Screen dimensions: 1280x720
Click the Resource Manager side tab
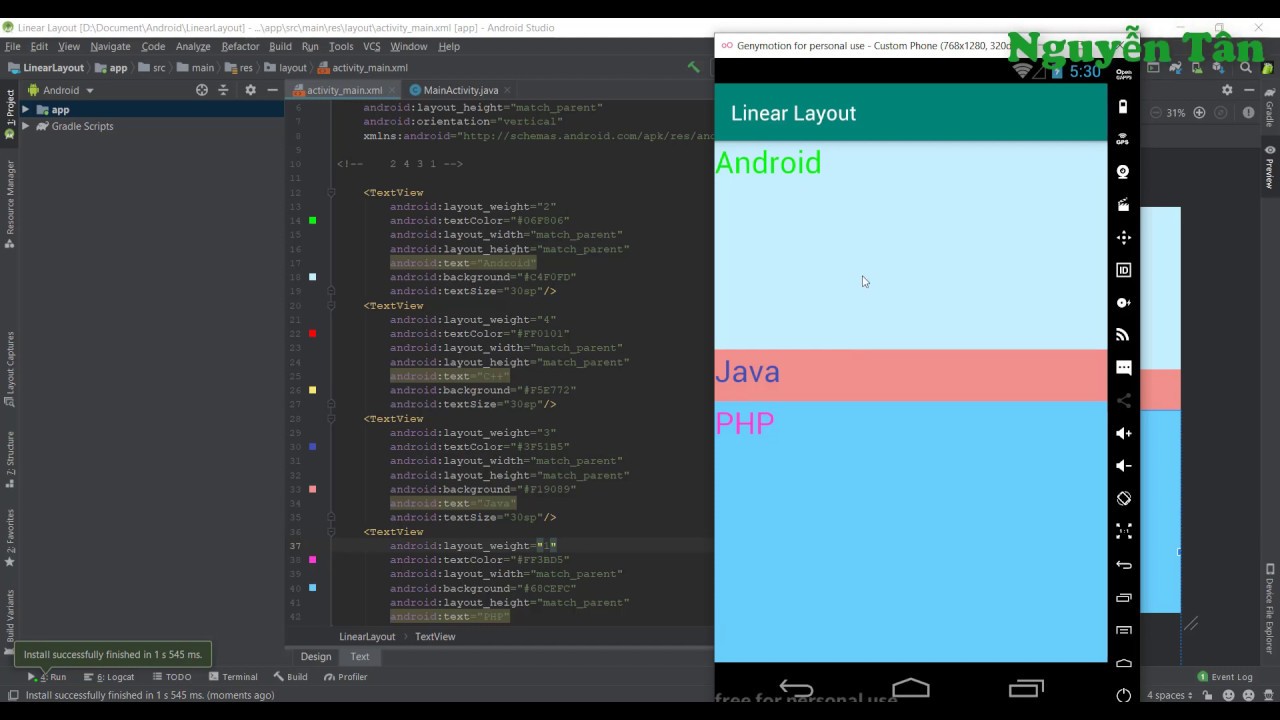click(x=10, y=205)
